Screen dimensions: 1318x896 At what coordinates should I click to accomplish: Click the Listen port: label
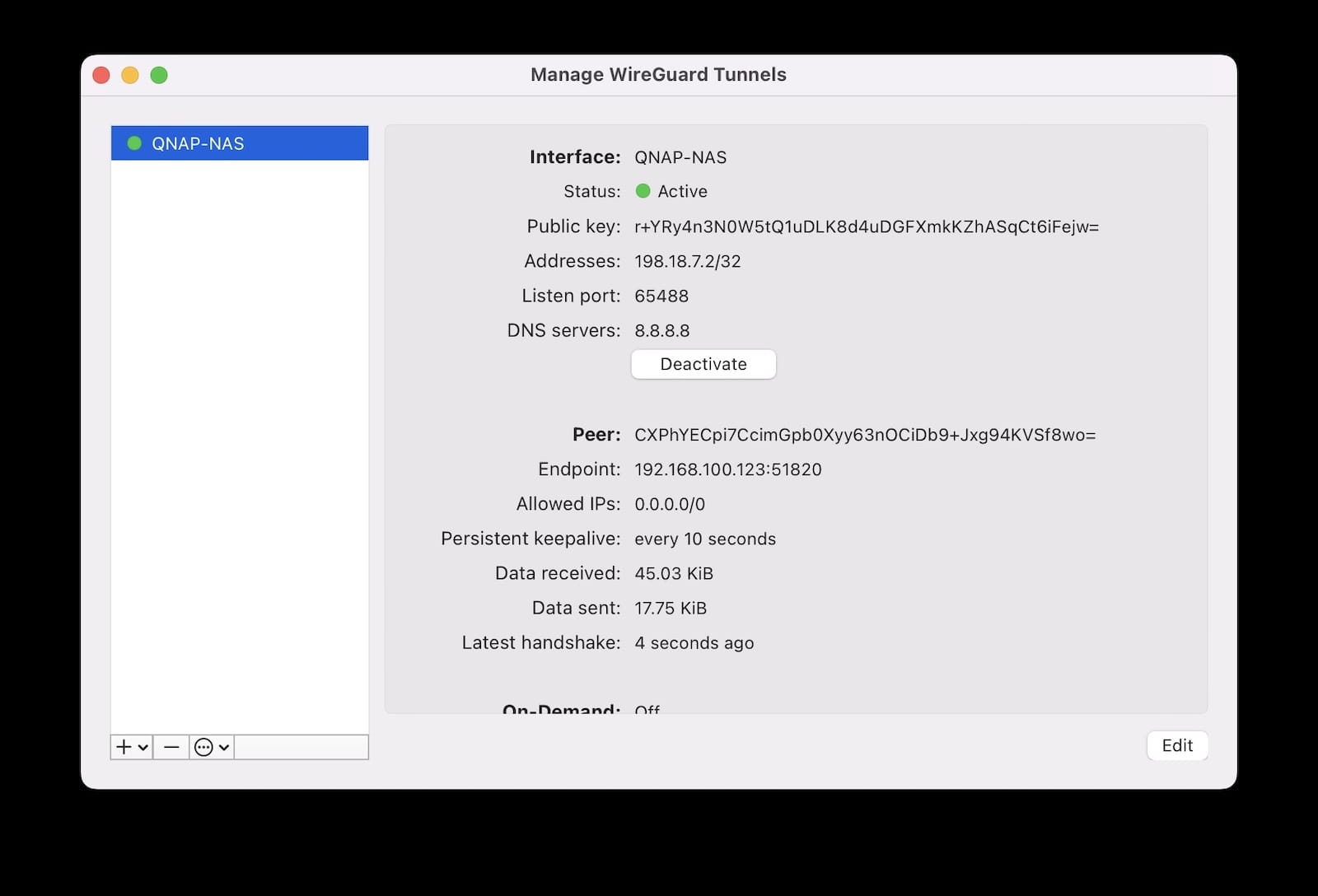click(x=571, y=296)
